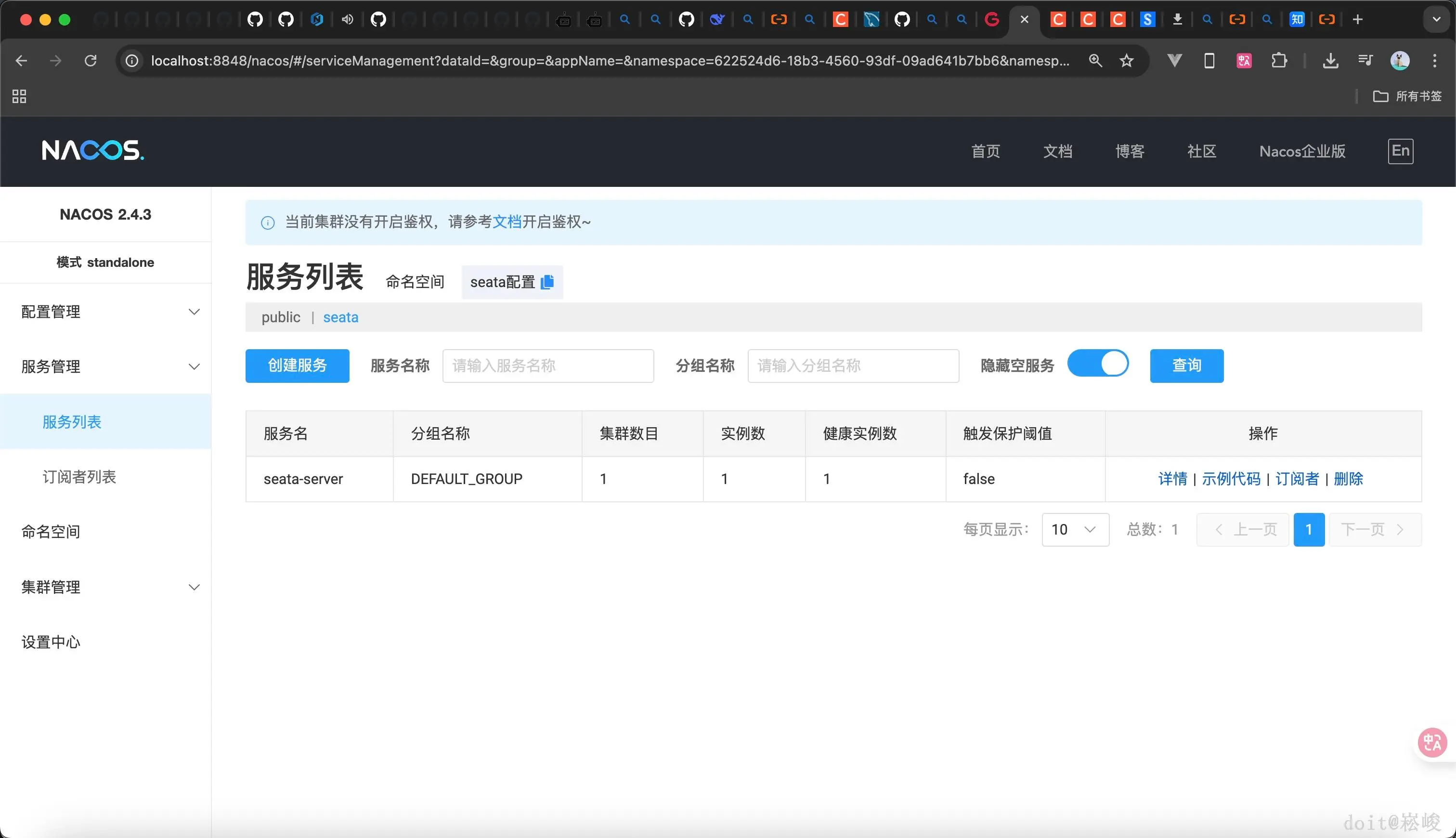Image resolution: width=1456 pixels, height=838 pixels.
Task: Open 详情 for seata-server service
Action: (1173, 478)
